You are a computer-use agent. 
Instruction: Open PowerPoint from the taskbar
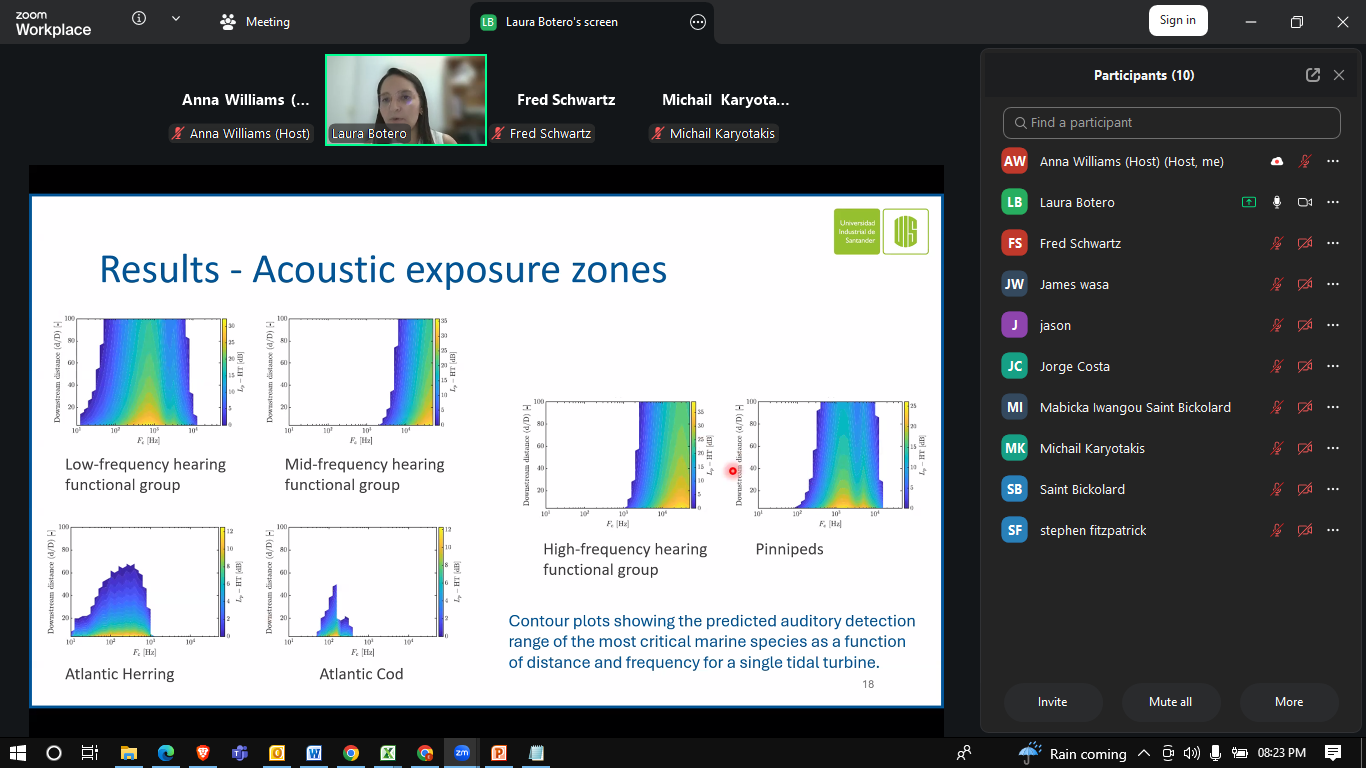click(499, 753)
